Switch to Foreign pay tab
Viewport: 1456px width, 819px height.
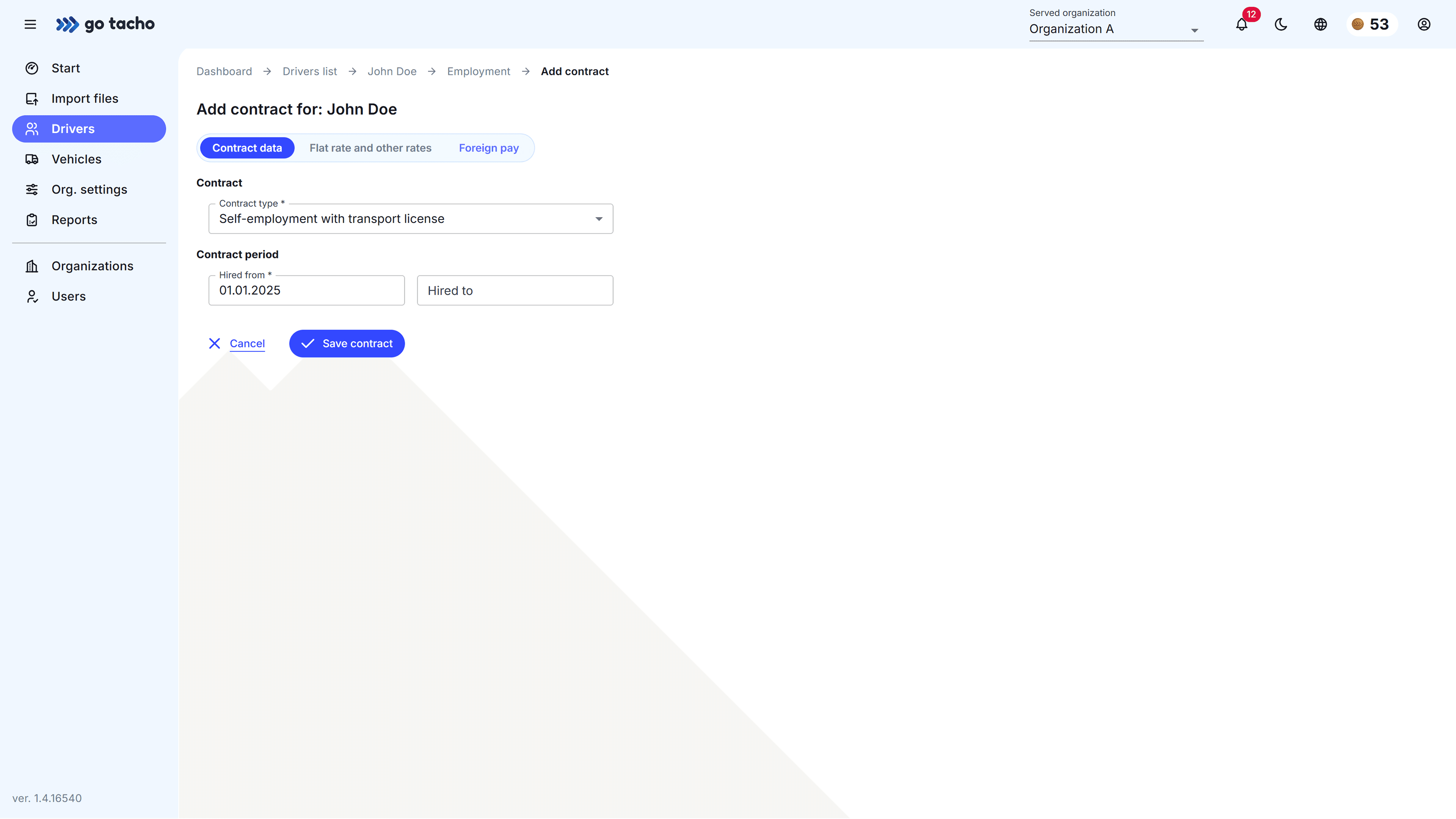(x=488, y=147)
